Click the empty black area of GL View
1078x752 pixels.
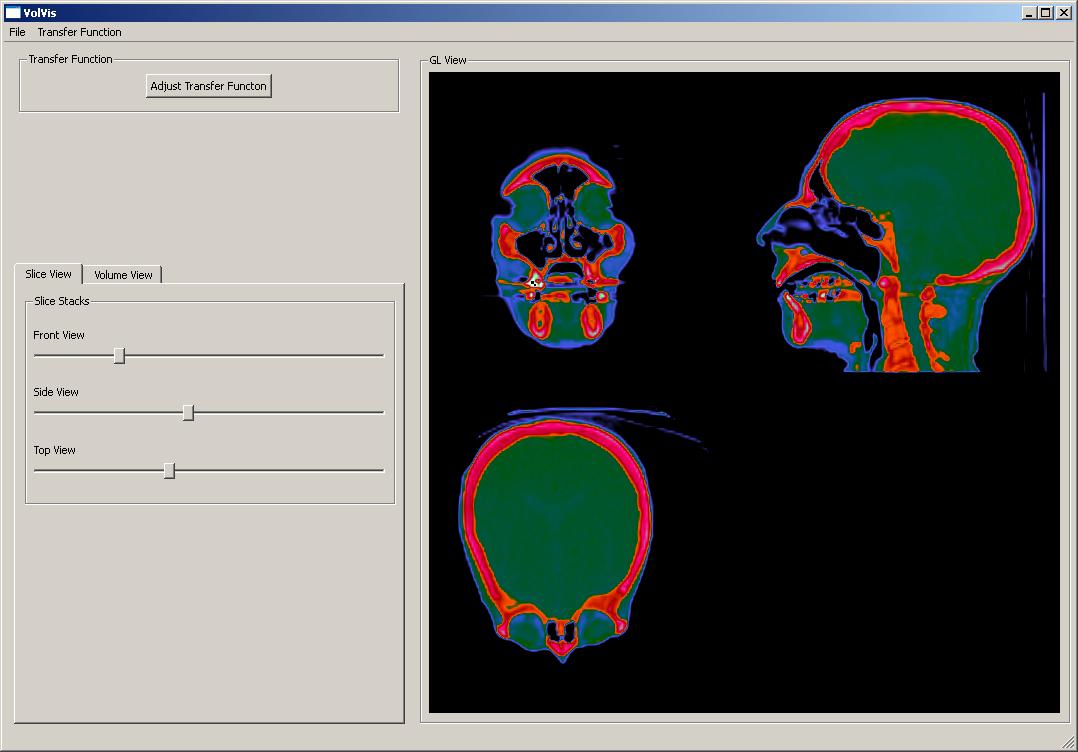[x=880, y=560]
